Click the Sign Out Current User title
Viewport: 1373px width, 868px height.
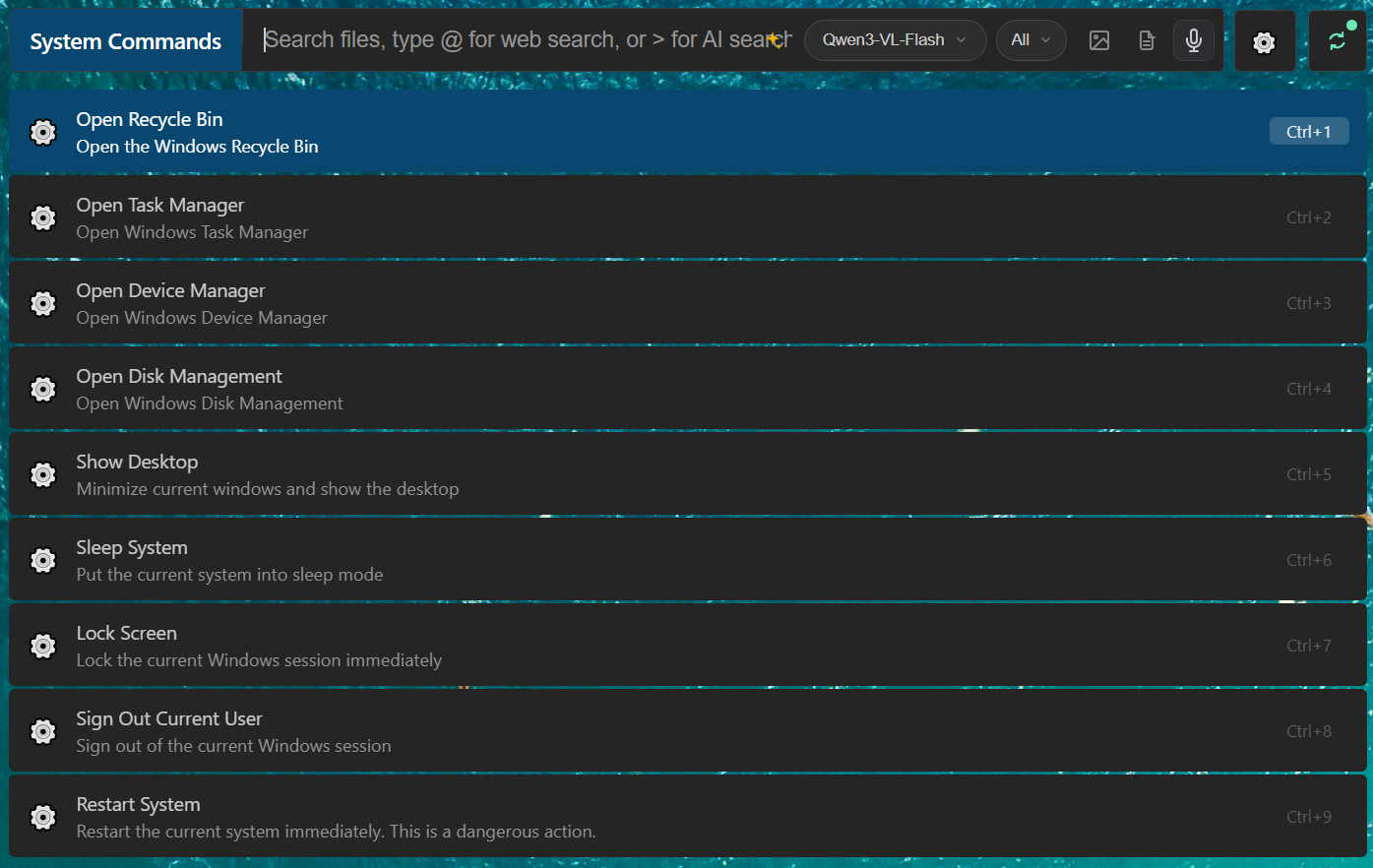(169, 718)
